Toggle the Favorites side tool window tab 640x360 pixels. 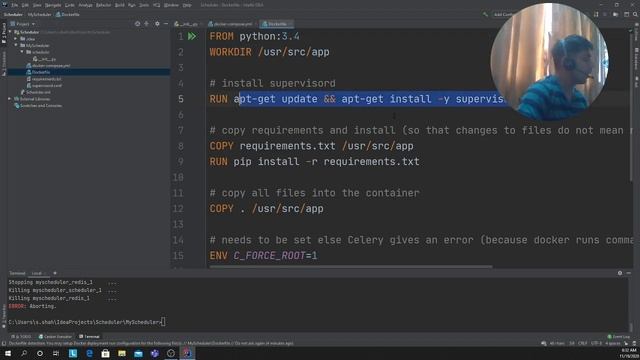pyautogui.click(x=4, y=316)
